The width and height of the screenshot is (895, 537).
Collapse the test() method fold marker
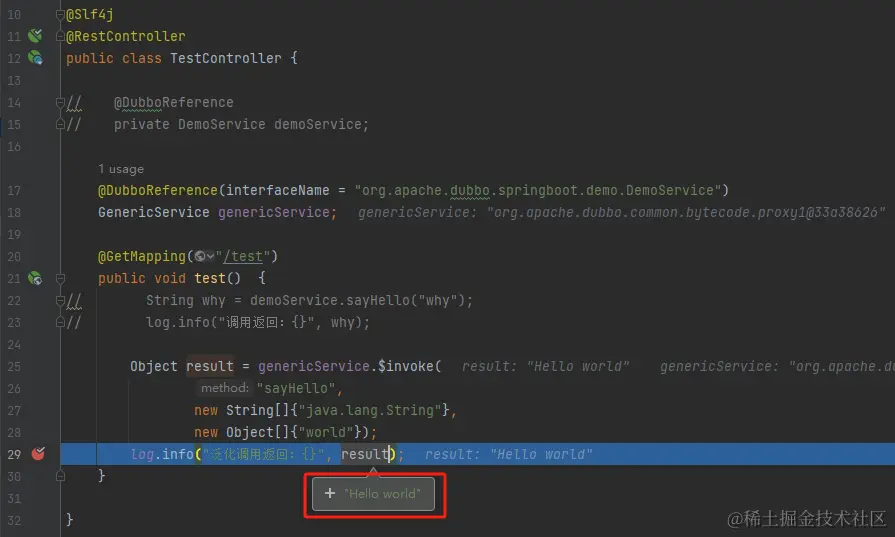pos(60,278)
